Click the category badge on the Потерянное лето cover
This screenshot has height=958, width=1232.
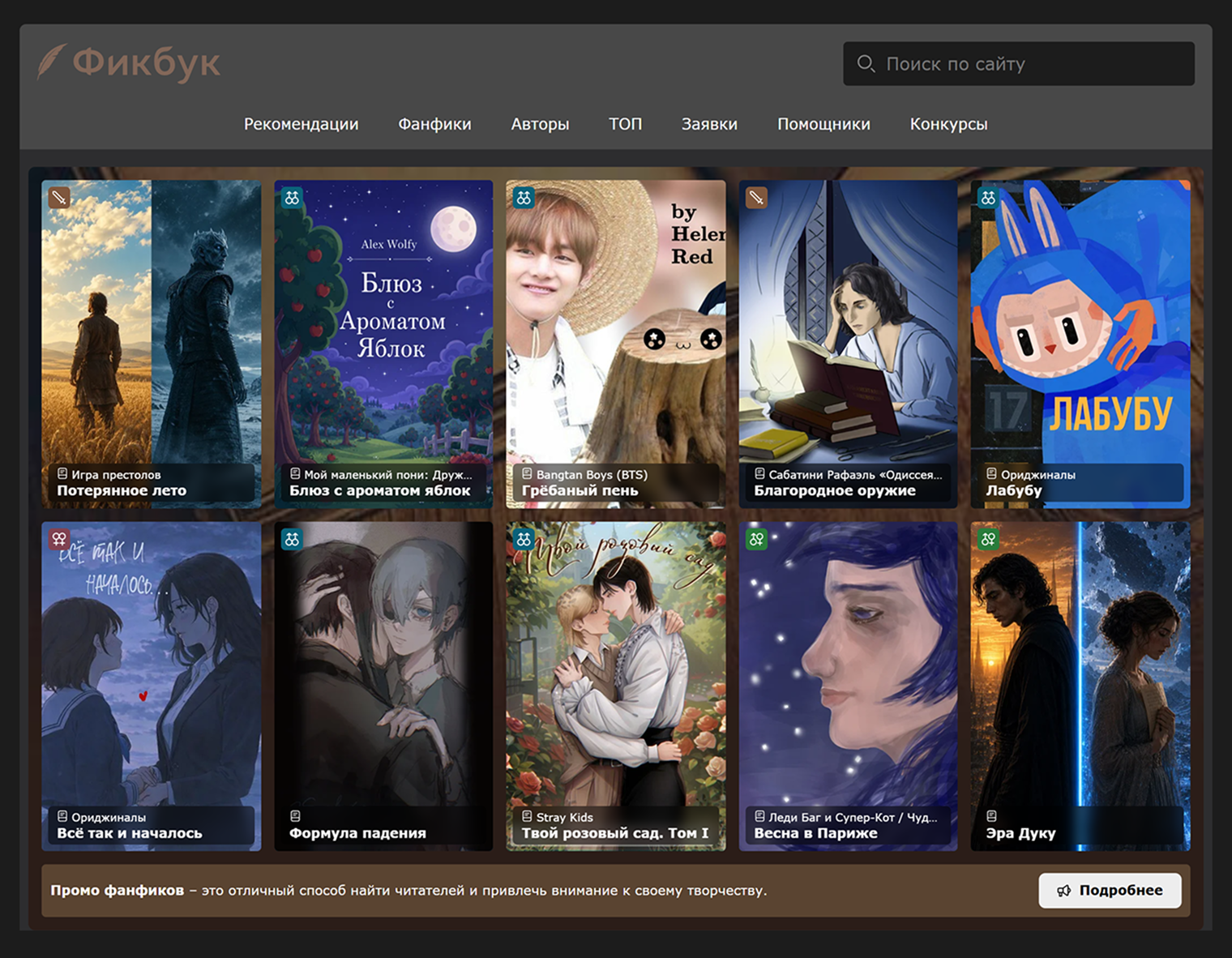[59, 198]
